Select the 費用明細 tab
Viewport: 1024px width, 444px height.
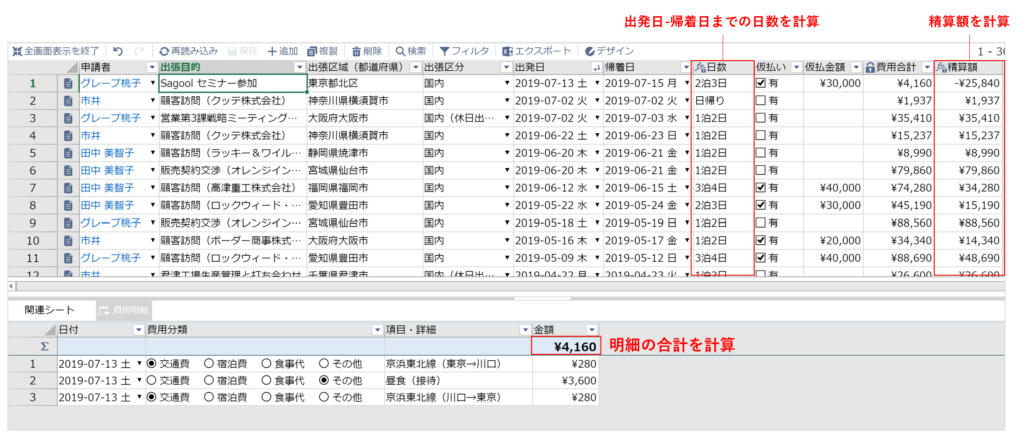[x=126, y=311]
